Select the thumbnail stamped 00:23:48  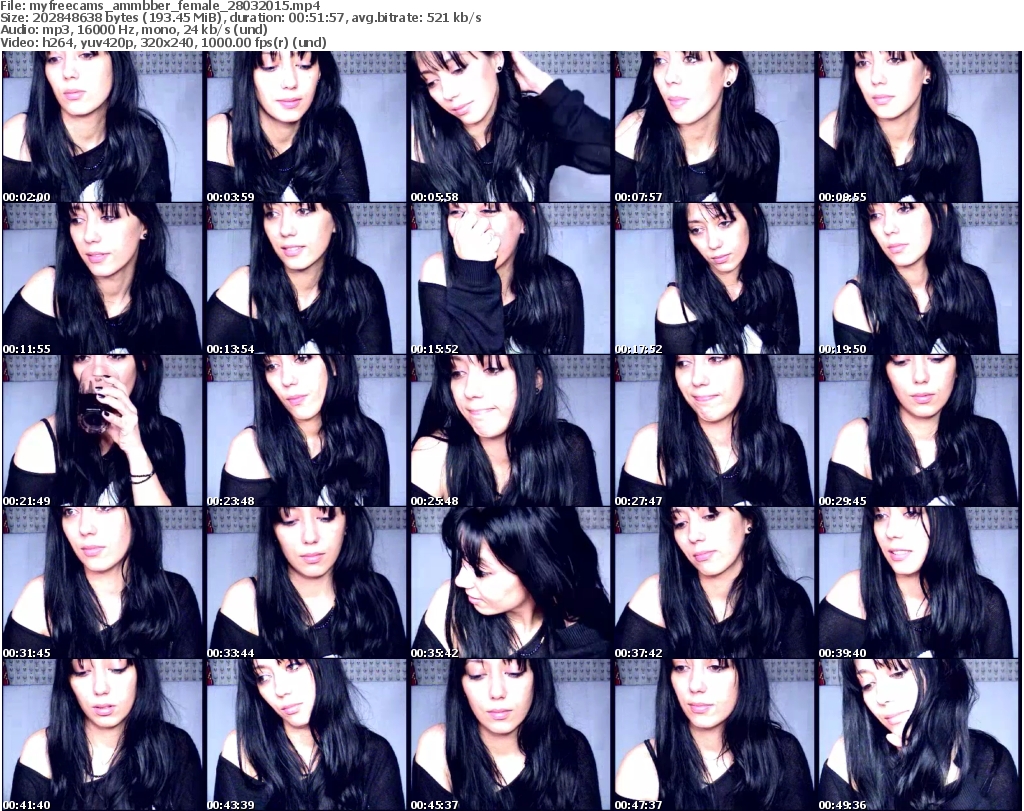tap(306, 431)
